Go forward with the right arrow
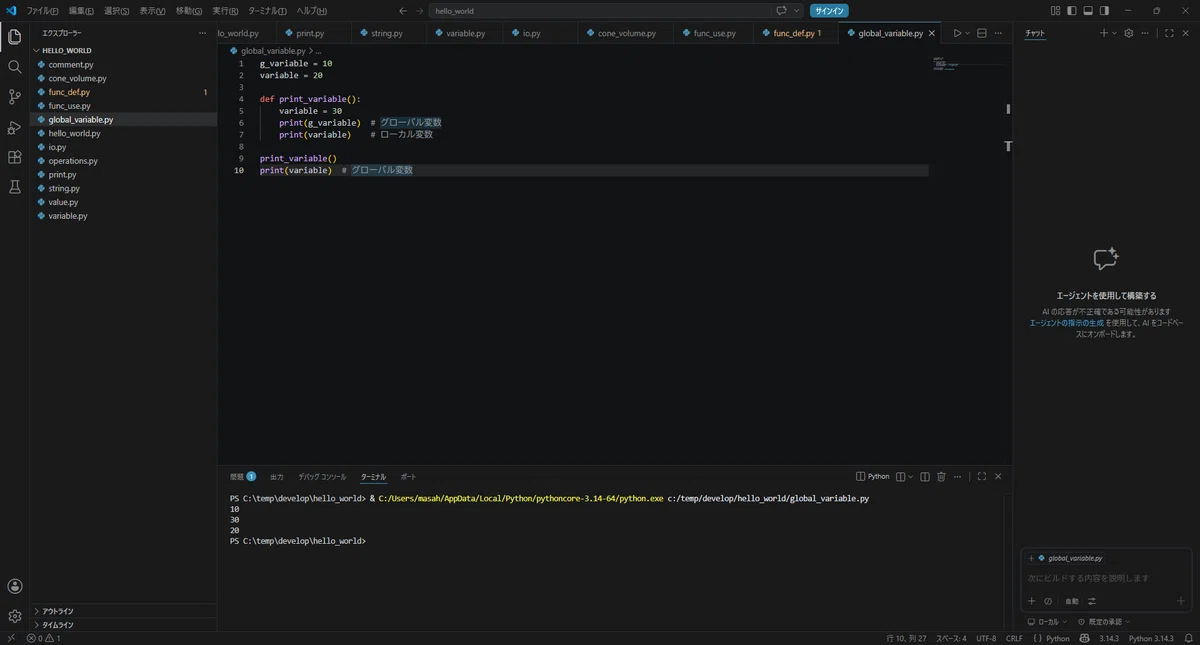The image size is (1200, 645). click(419, 11)
